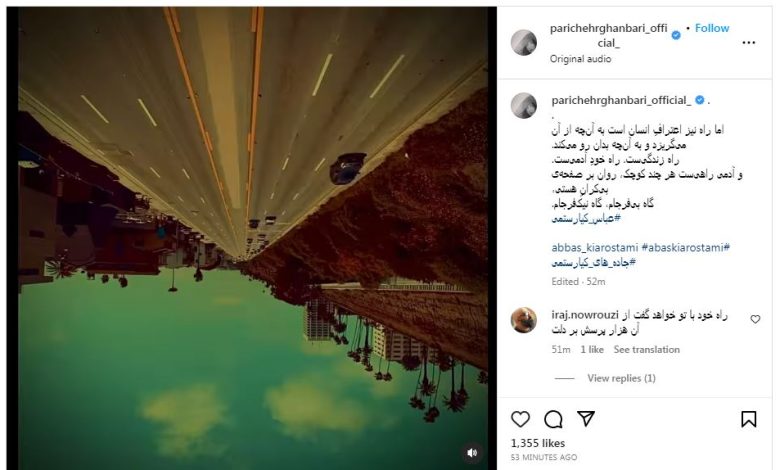Screen dimensions: 780x470
Task: Open the comment bubble icon
Action: point(553,419)
